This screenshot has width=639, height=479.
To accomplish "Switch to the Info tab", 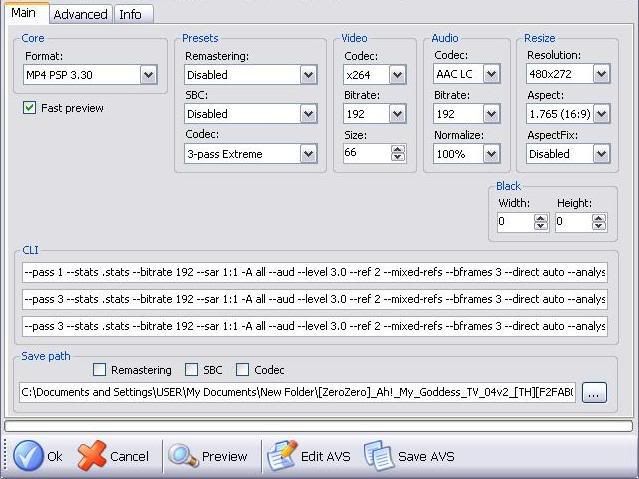I will point(133,14).
